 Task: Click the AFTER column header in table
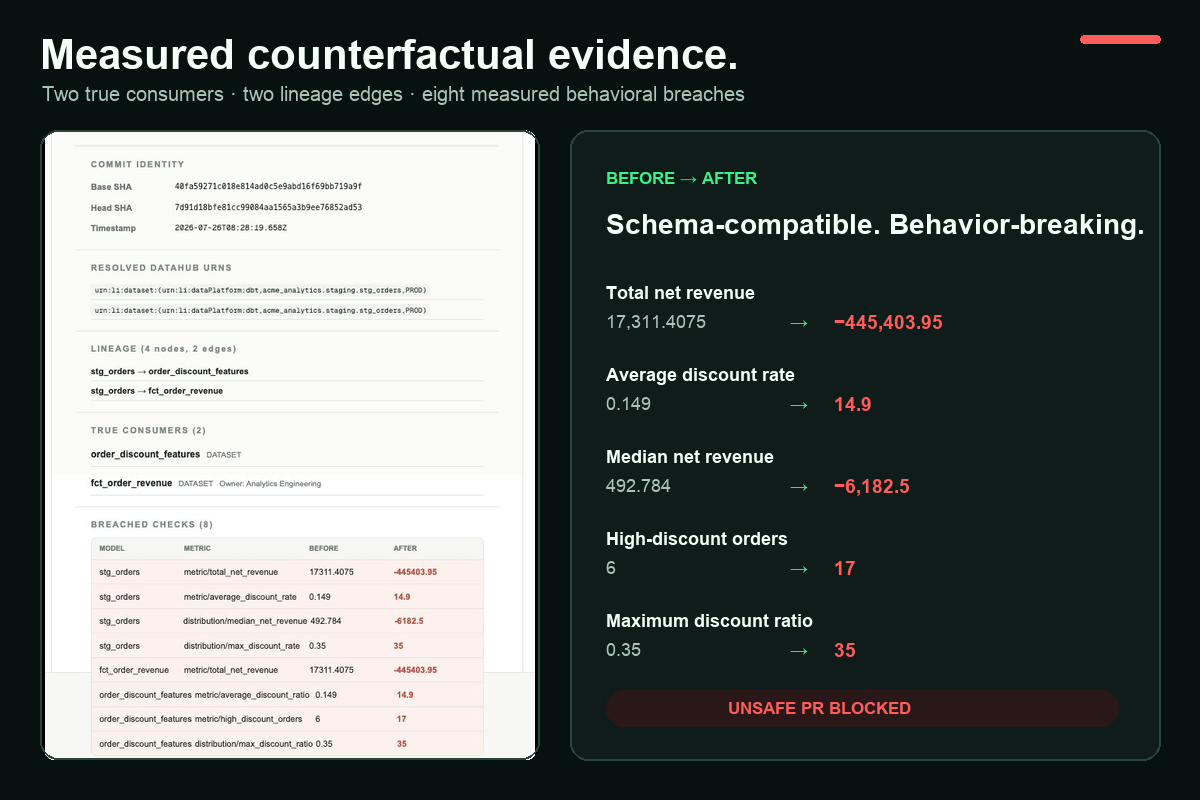[405, 549]
